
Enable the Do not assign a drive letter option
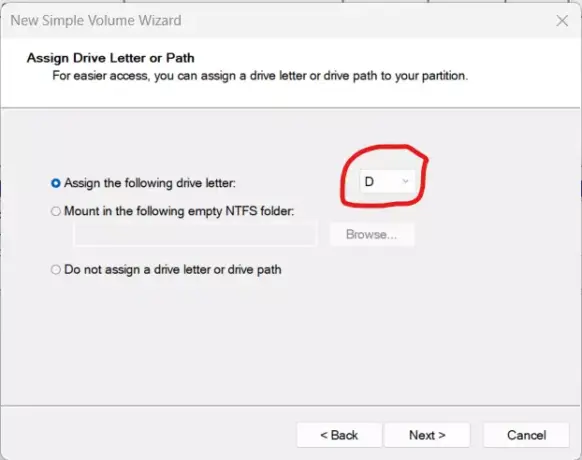pyautogui.click(x=56, y=270)
